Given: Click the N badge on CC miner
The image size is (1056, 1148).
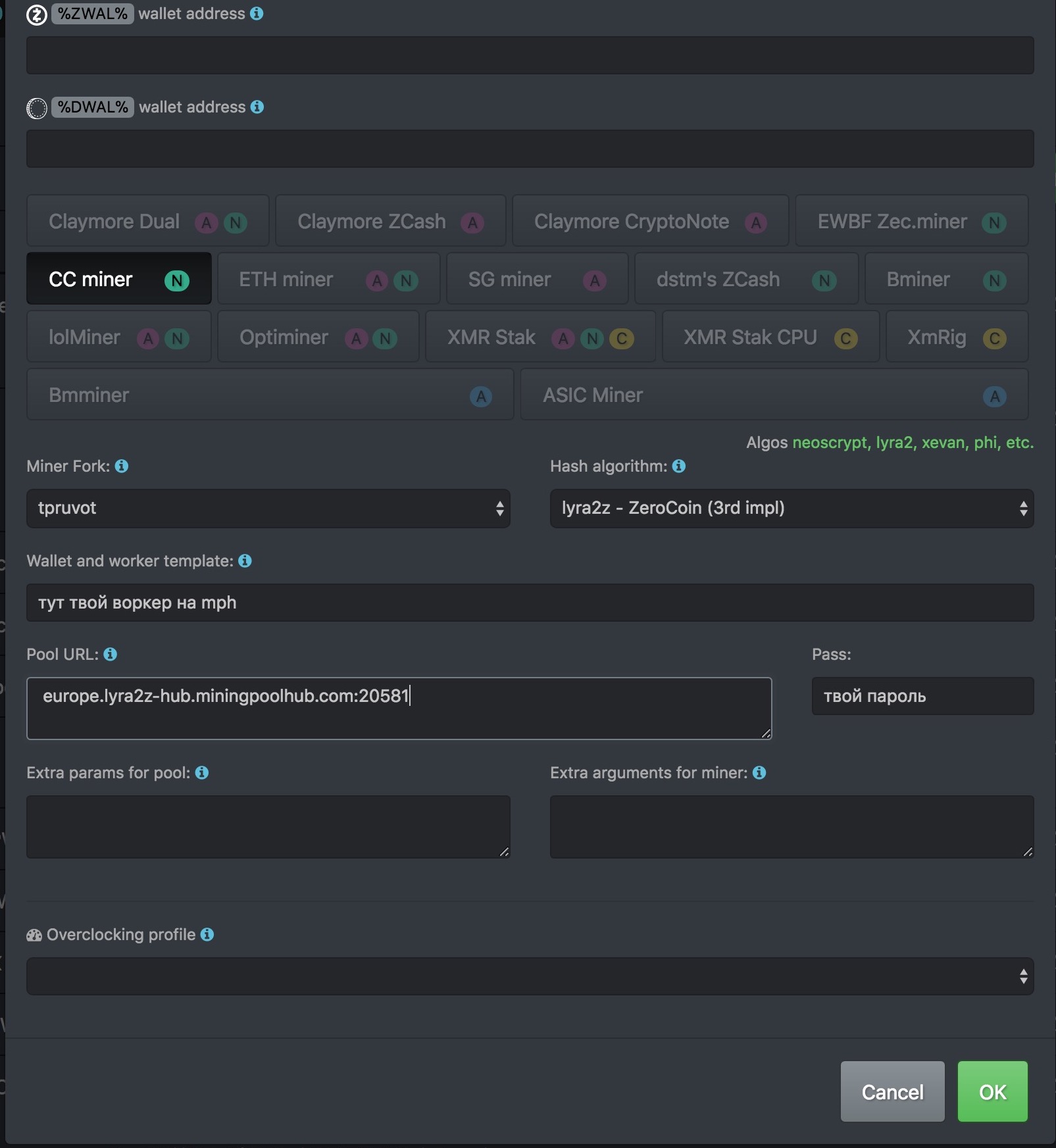Looking at the screenshot, I should [x=177, y=281].
